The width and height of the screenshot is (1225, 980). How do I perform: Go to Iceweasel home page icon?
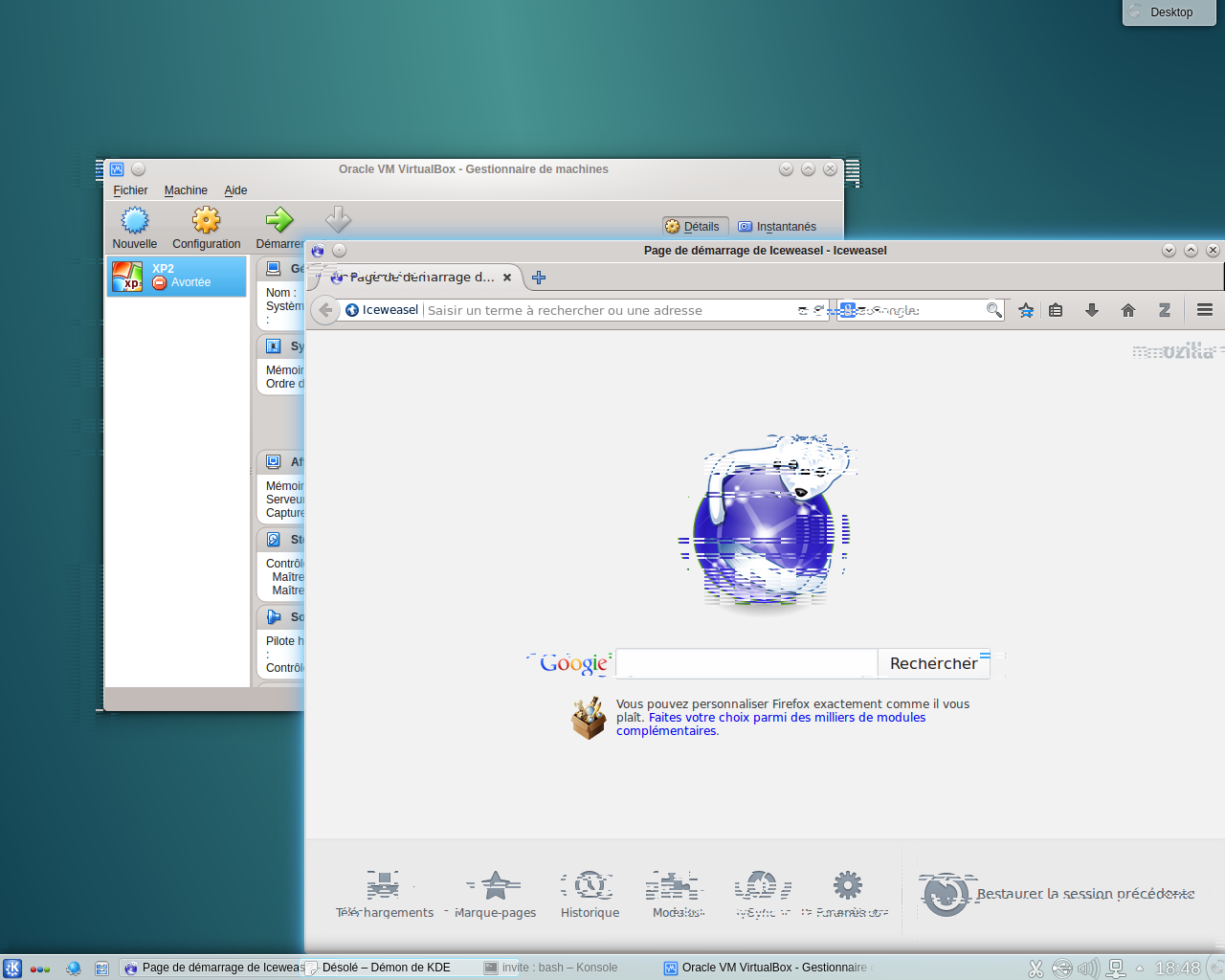coord(1128,310)
